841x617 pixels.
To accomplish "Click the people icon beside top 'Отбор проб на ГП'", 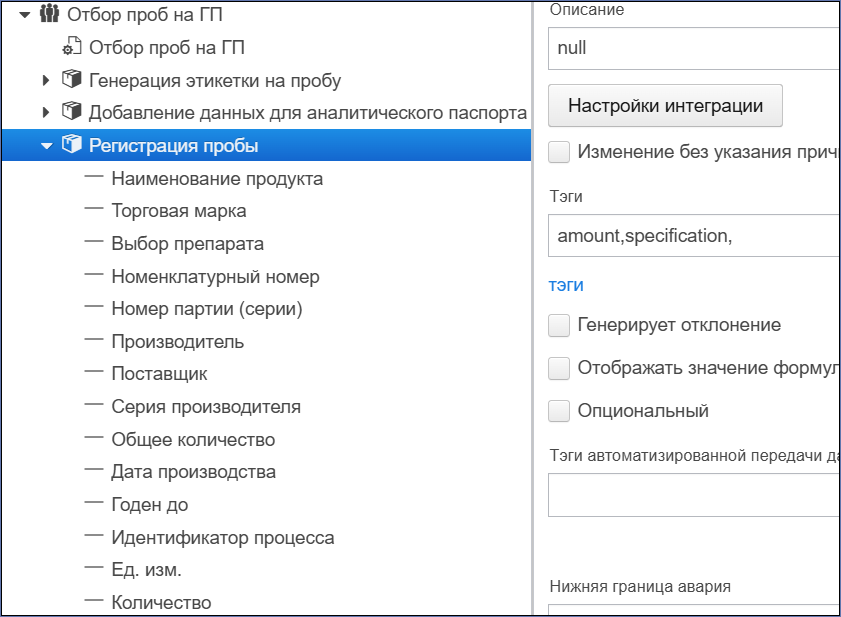I will 49,14.
